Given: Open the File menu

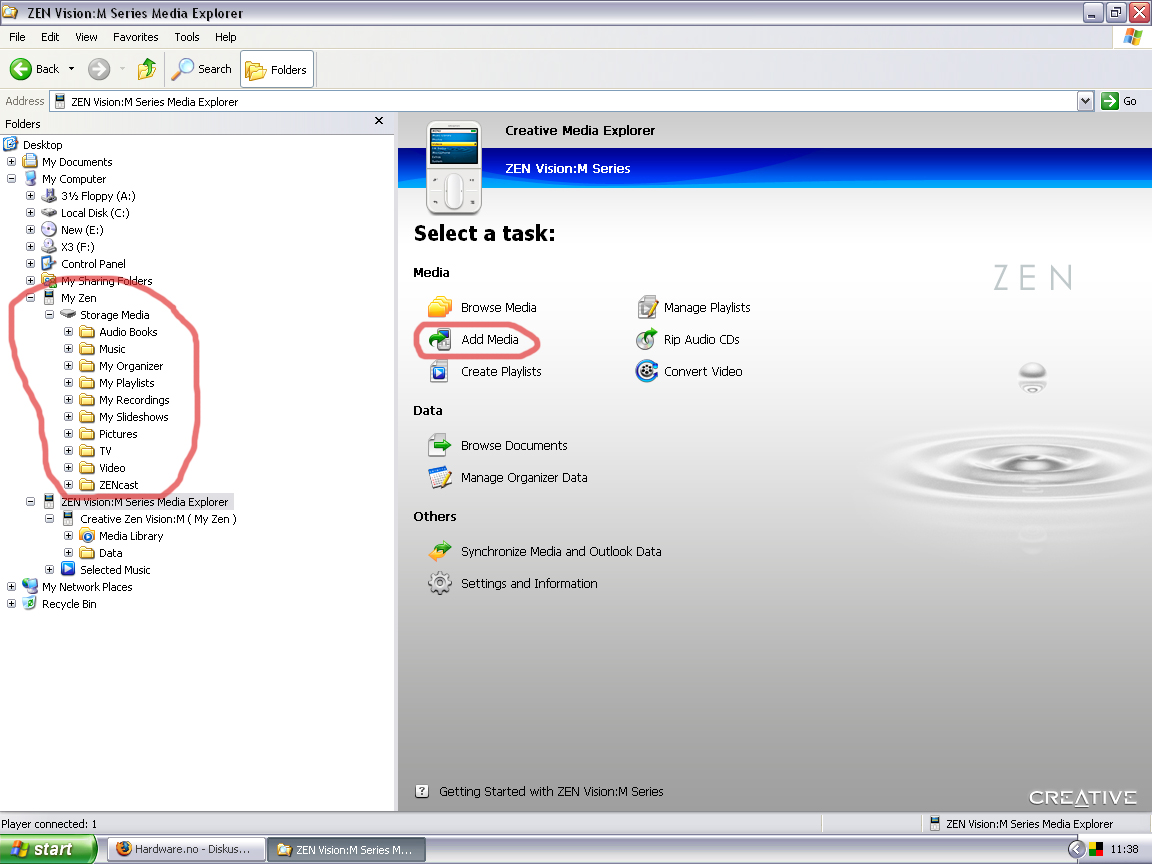Looking at the screenshot, I should coord(17,37).
